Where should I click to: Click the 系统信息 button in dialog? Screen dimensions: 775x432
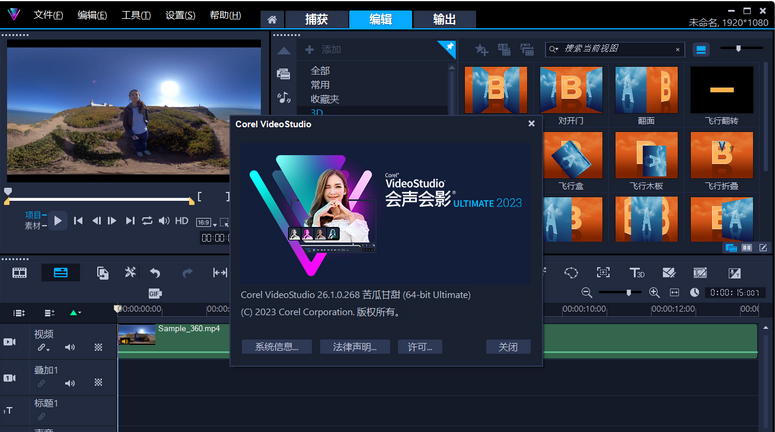click(277, 347)
